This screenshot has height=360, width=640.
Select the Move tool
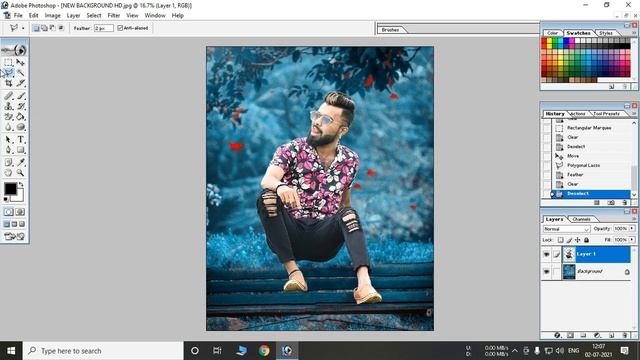pyautogui.click(x=20, y=62)
